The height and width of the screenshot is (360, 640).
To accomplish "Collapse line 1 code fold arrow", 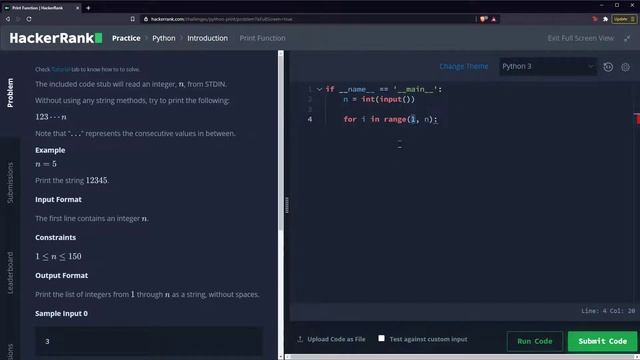I will coord(320,89).
